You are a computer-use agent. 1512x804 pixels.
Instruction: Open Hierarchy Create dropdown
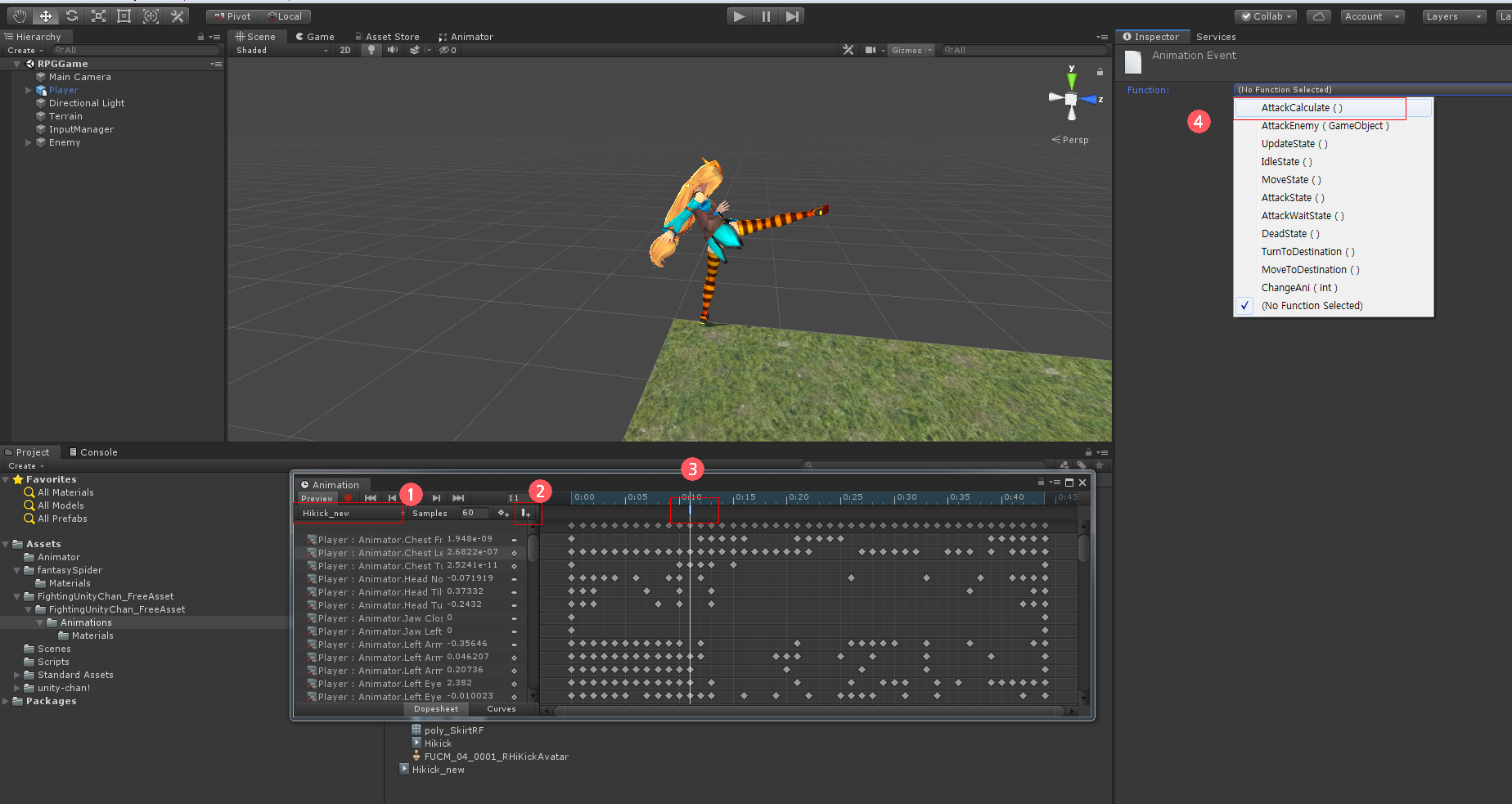[25, 51]
